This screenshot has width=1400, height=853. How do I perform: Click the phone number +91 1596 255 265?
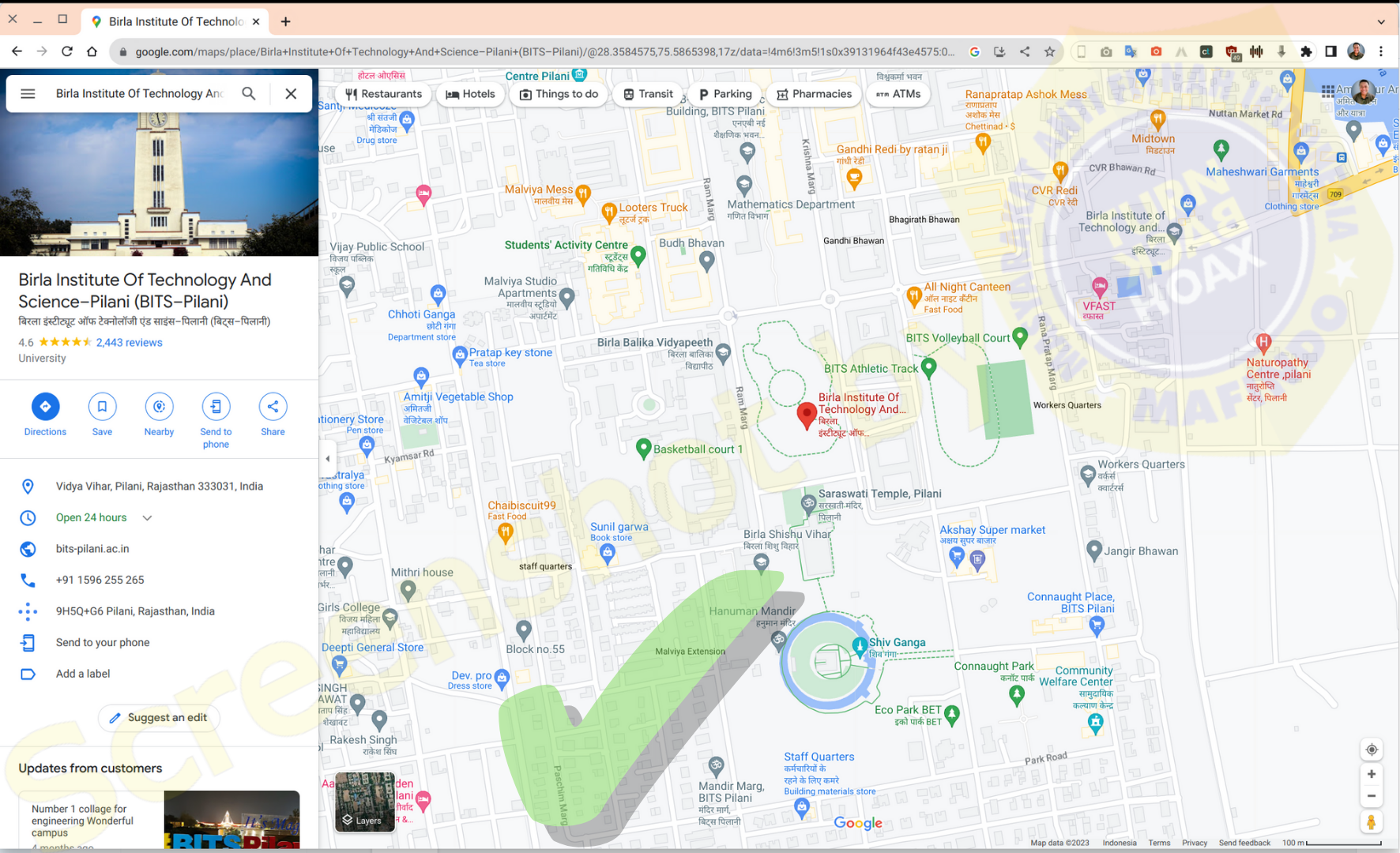coord(100,580)
